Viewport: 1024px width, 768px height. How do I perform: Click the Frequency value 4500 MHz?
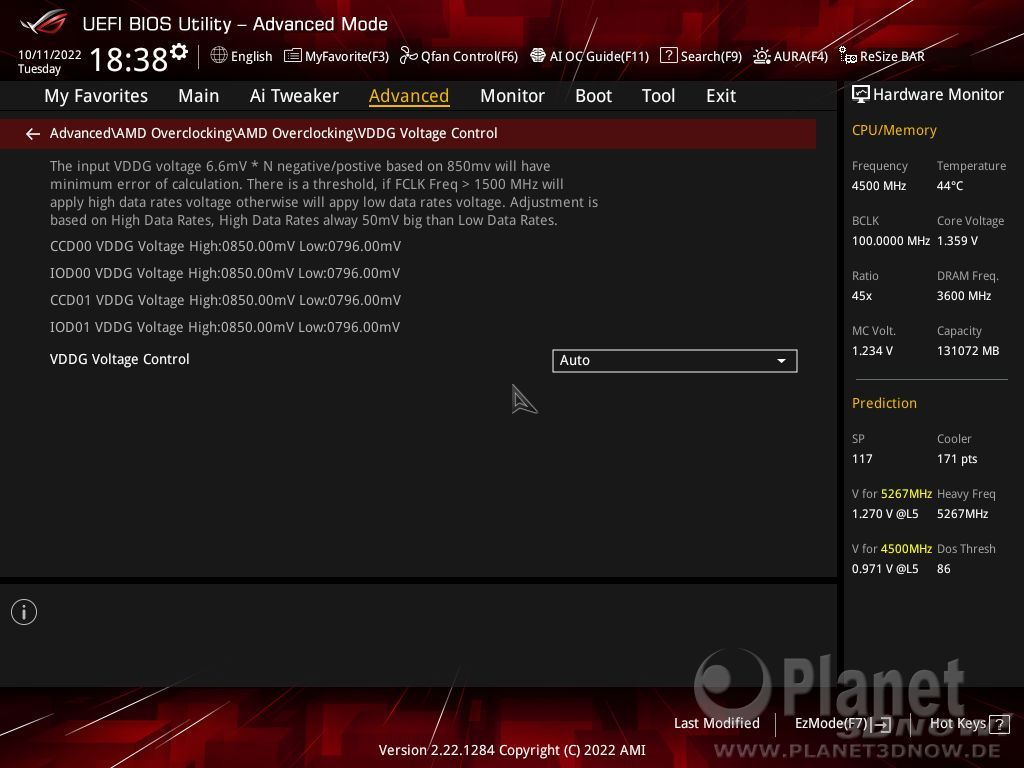pyautogui.click(x=878, y=186)
